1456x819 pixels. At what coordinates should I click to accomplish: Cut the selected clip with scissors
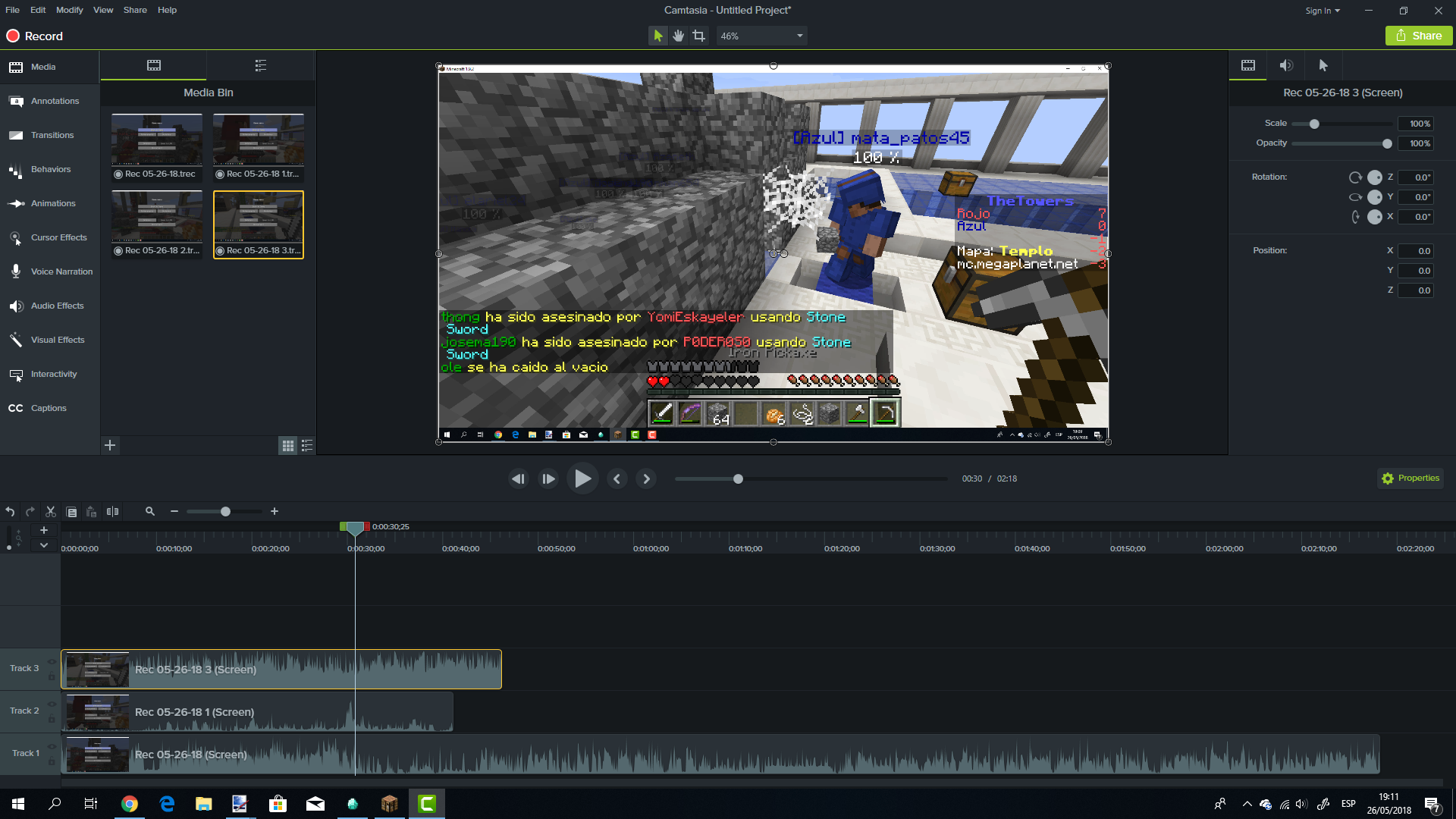tap(51, 512)
